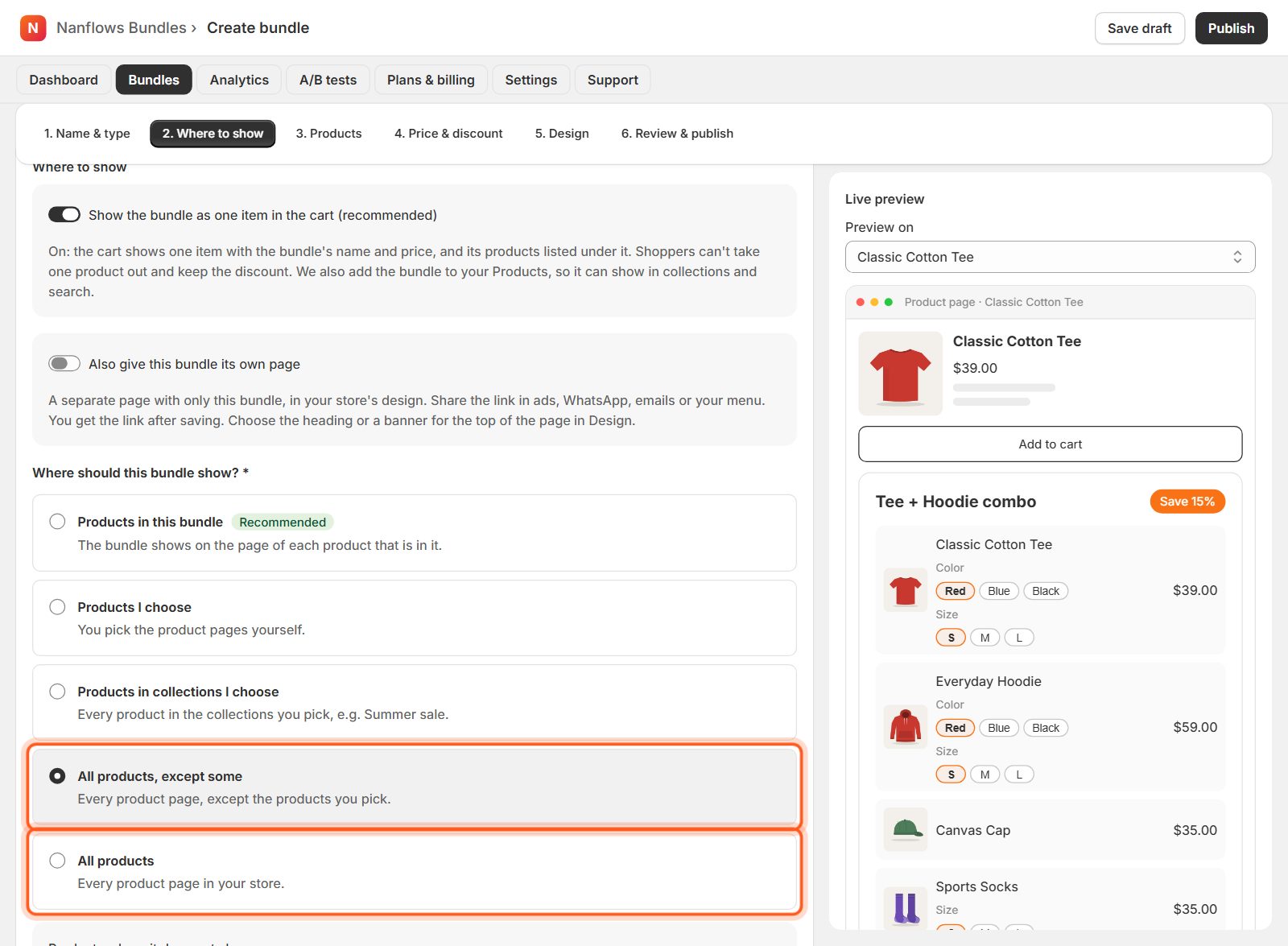
Task: Choose the All products radio option
Action: tap(57, 861)
